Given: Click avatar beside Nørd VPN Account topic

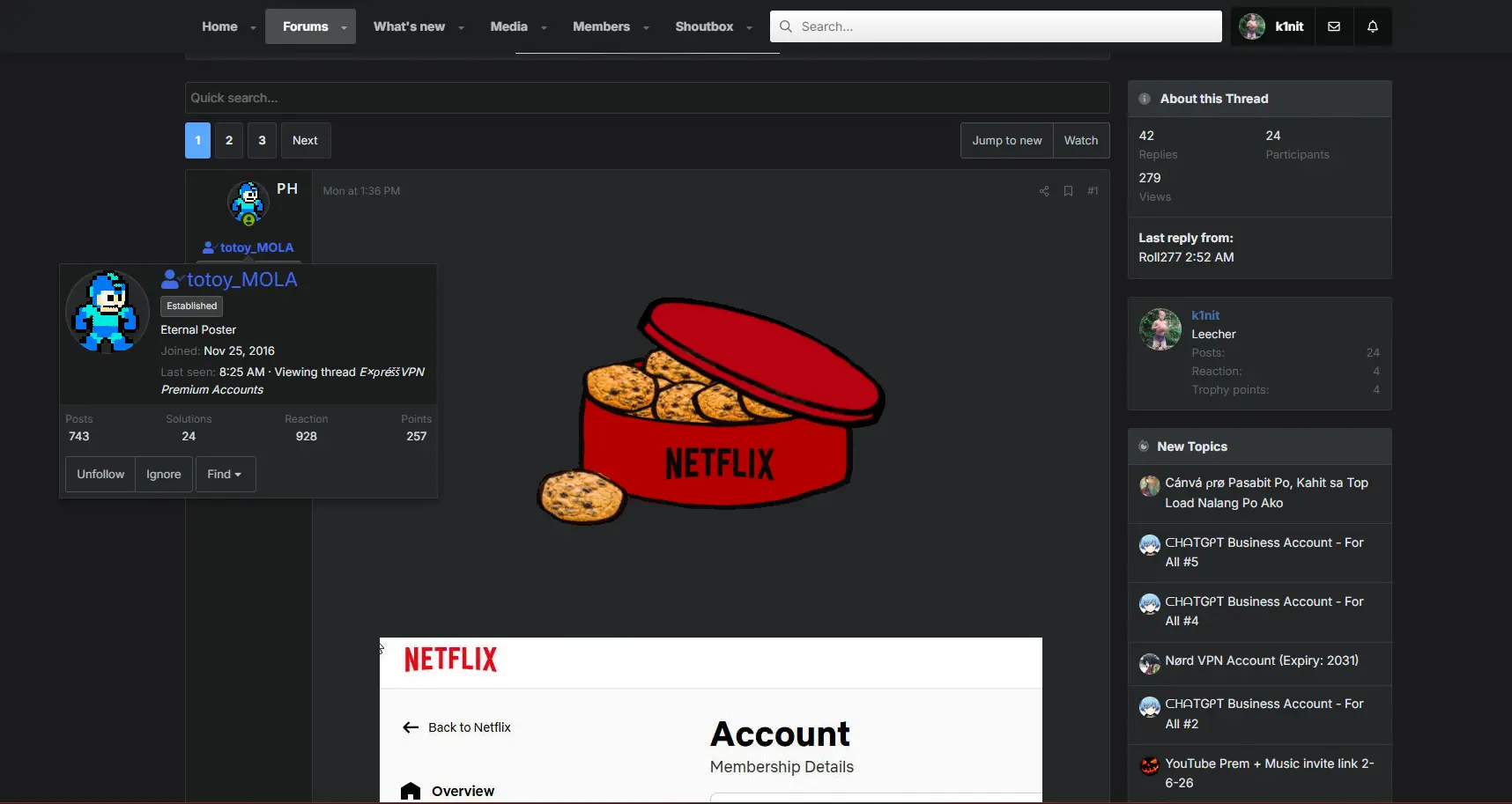Looking at the screenshot, I should coord(1150,663).
